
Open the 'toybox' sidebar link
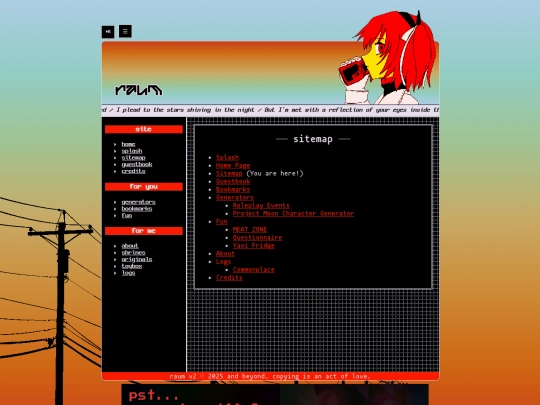[x=132, y=266]
